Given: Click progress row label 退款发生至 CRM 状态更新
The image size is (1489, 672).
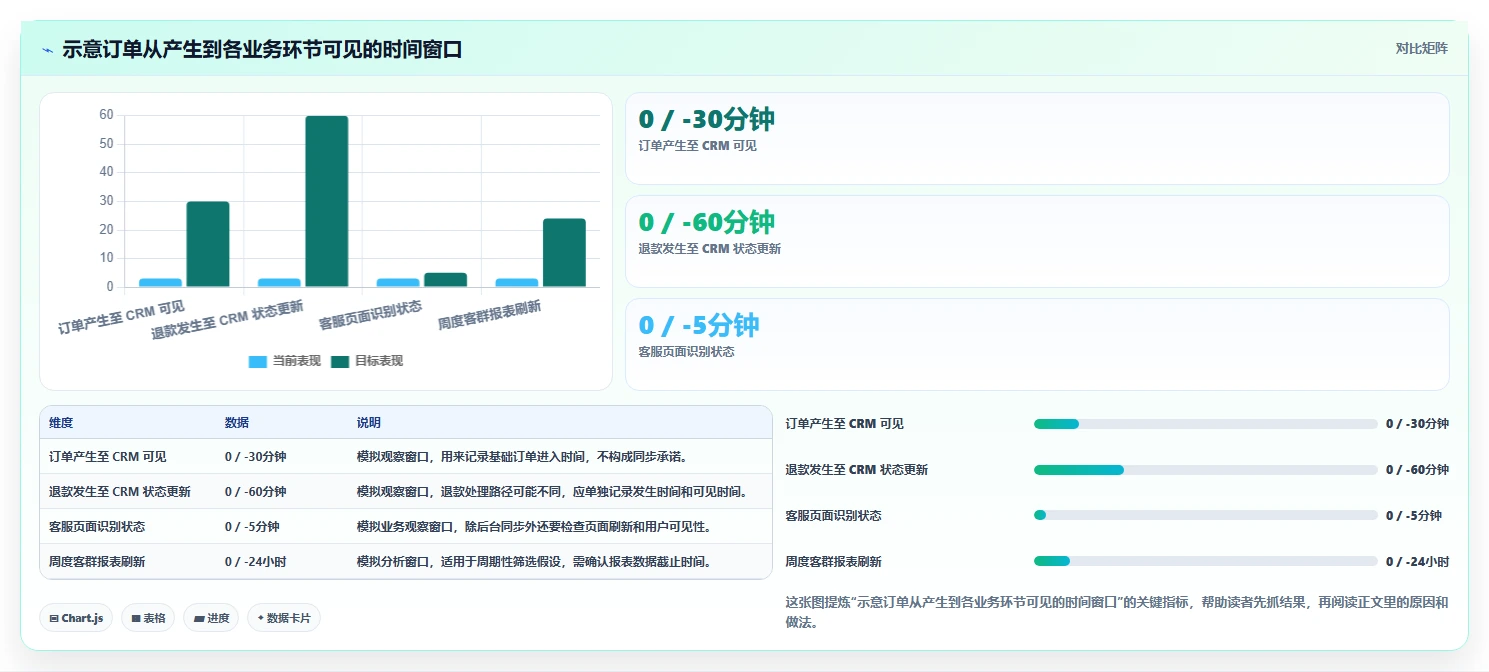Looking at the screenshot, I should tap(857, 470).
